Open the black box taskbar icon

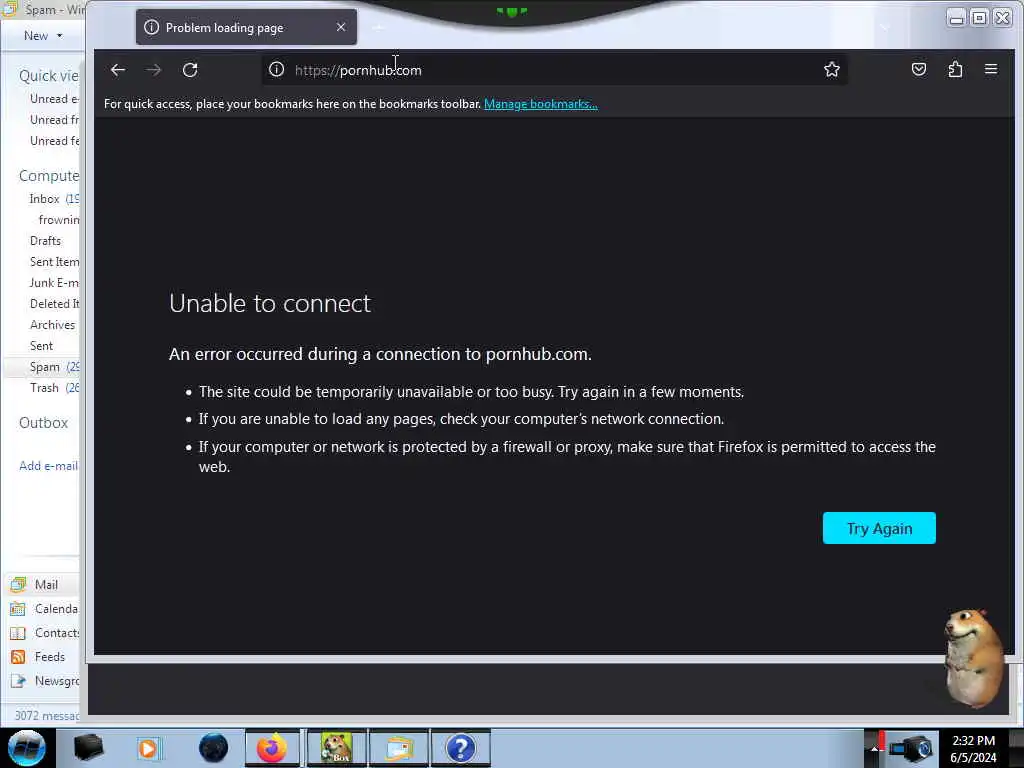89,748
